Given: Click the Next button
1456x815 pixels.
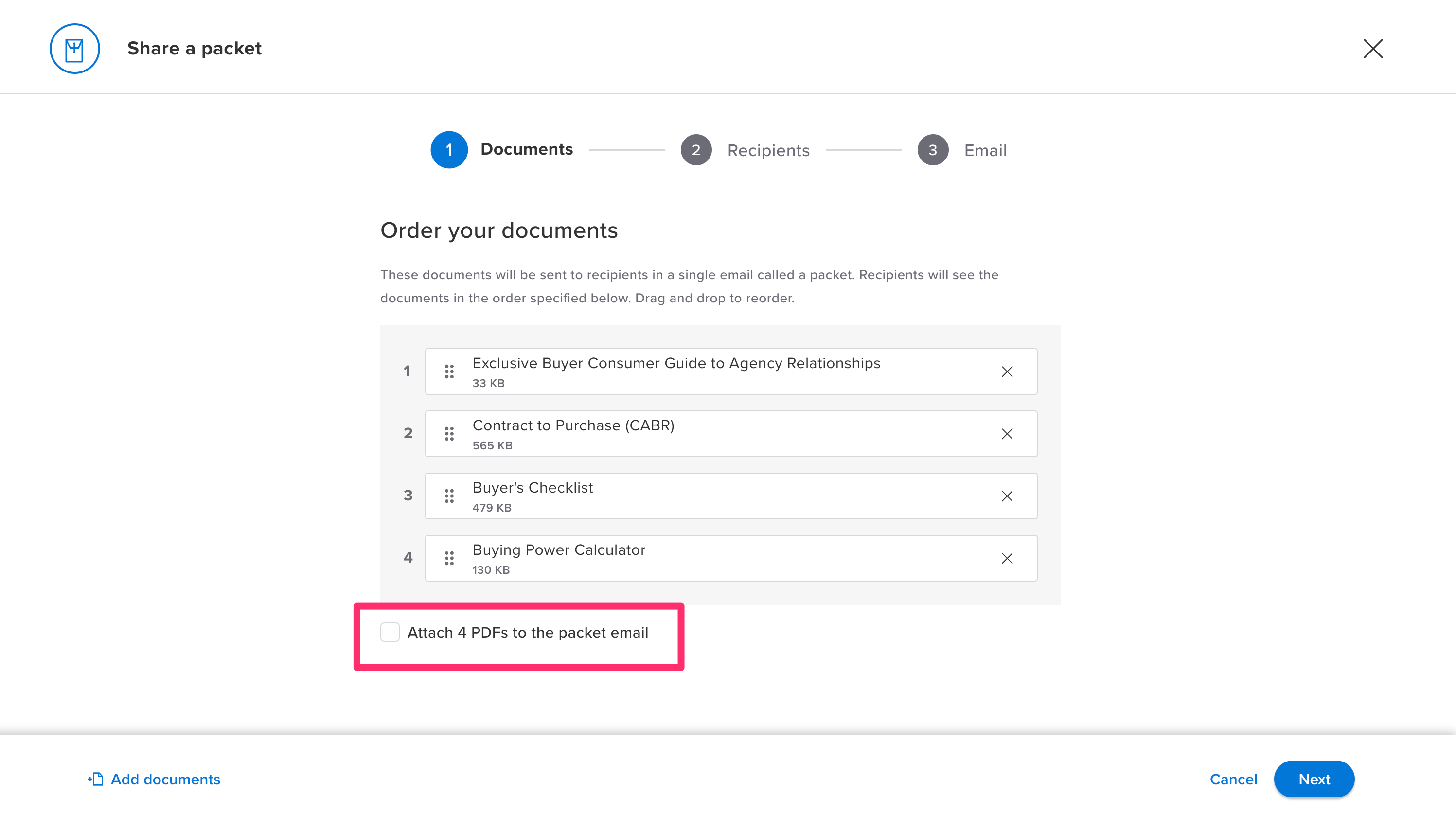Looking at the screenshot, I should (x=1314, y=779).
